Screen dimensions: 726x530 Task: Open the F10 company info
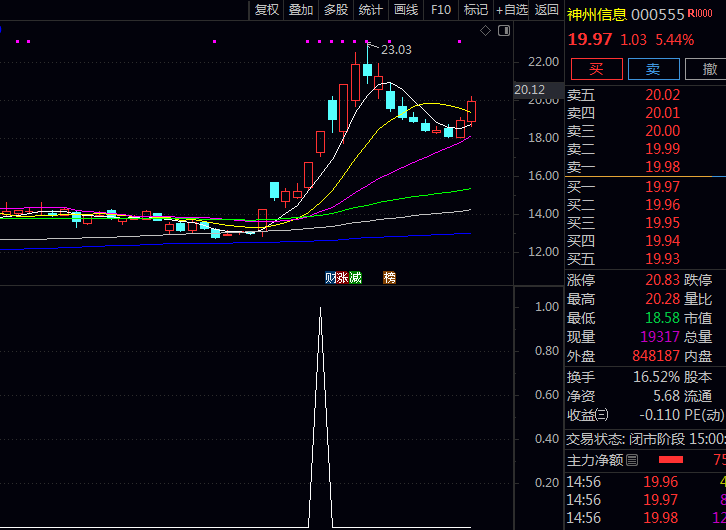point(441,10)
